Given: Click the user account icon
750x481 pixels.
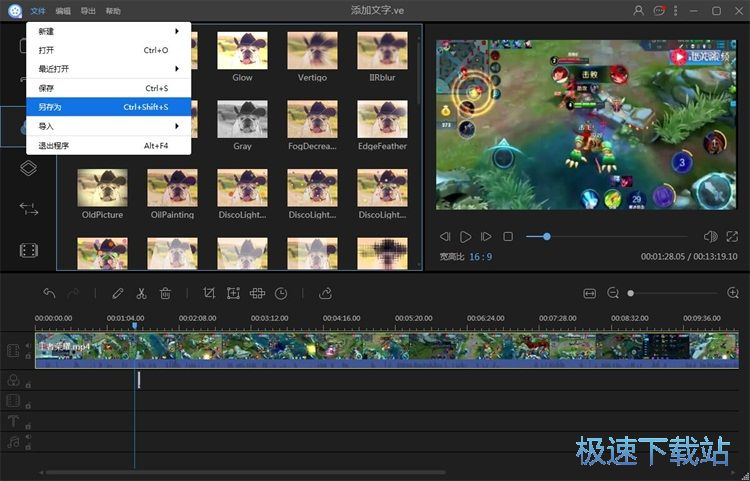Looking at the screenshot, I should [638, 11].
